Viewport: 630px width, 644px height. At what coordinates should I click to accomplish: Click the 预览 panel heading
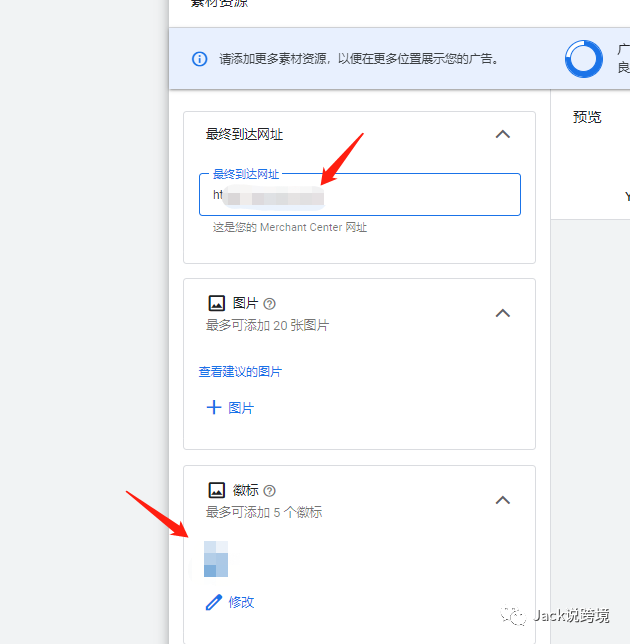point(587,117)
